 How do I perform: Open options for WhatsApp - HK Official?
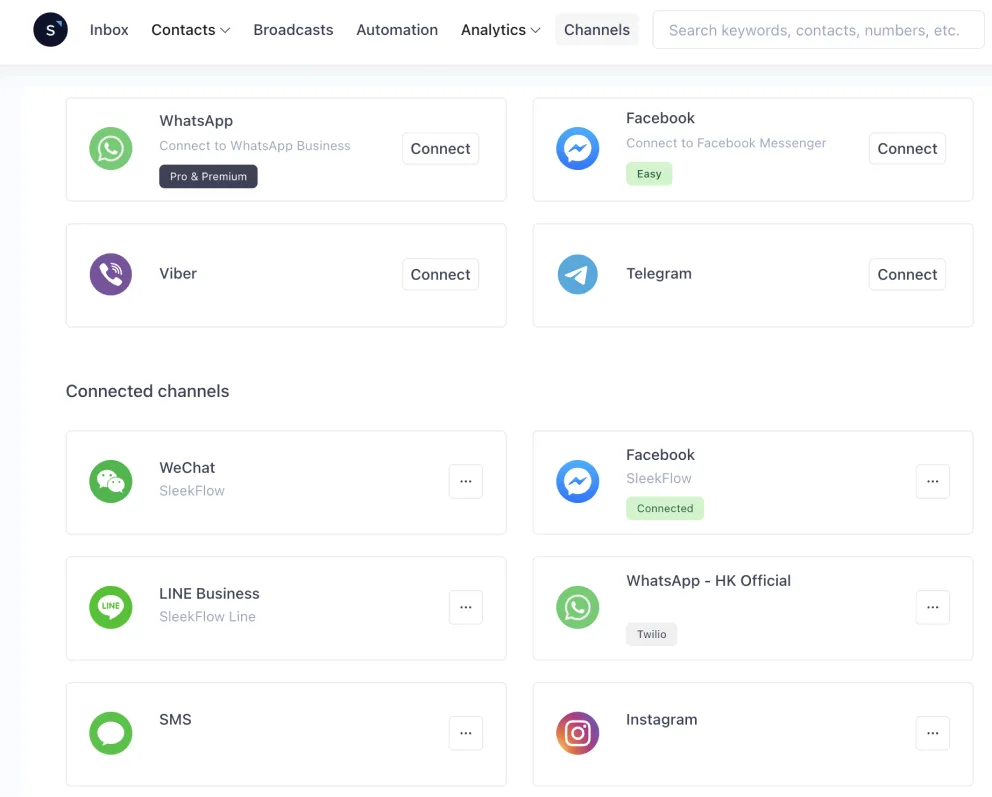click(x=932, y=607)
